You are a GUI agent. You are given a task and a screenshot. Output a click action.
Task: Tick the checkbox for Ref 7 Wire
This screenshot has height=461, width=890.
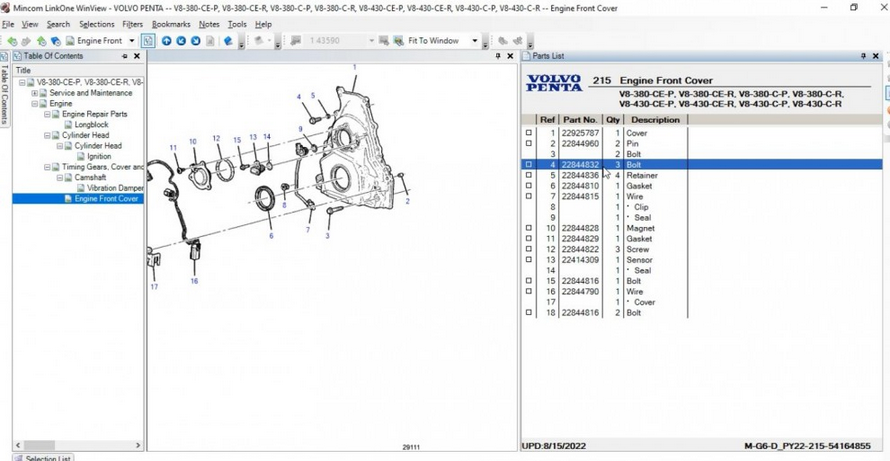pyautogui.click(x=528, y=196)
